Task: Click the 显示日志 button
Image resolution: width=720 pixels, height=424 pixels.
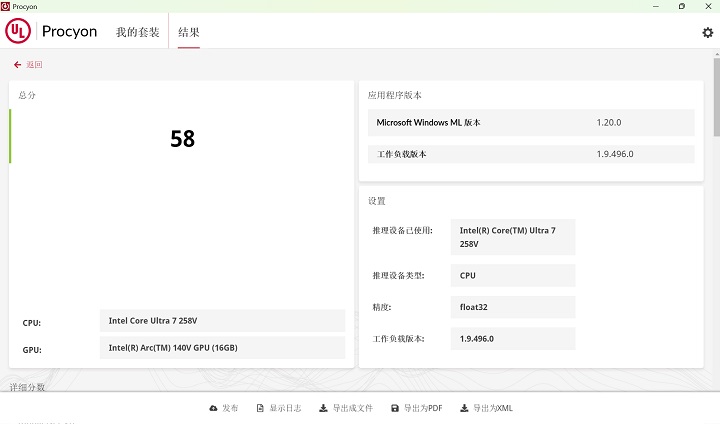Action: coord(279,408)
